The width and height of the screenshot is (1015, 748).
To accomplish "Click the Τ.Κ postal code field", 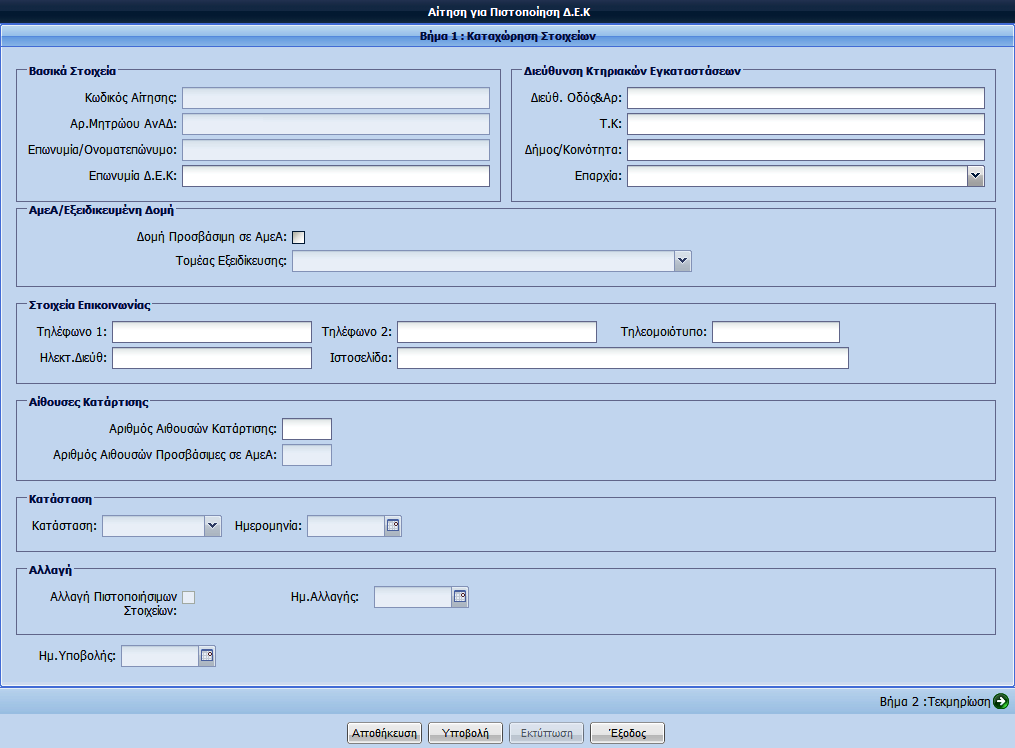I will [806, 124].
